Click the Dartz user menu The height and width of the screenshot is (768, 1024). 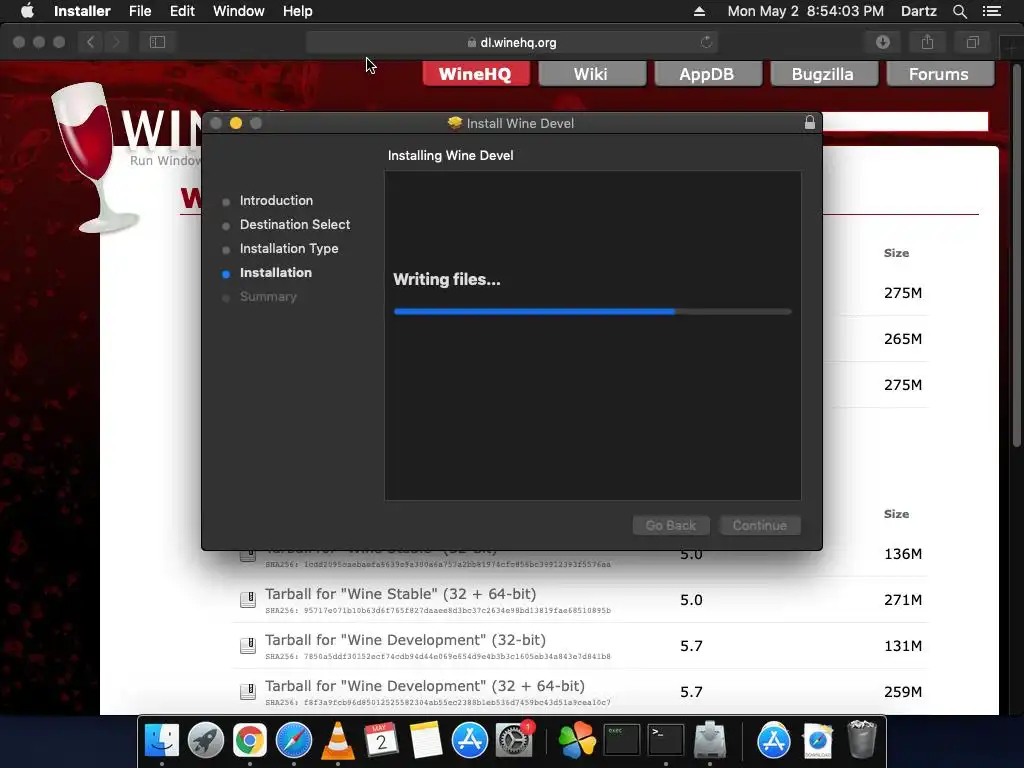click(918, 11)
